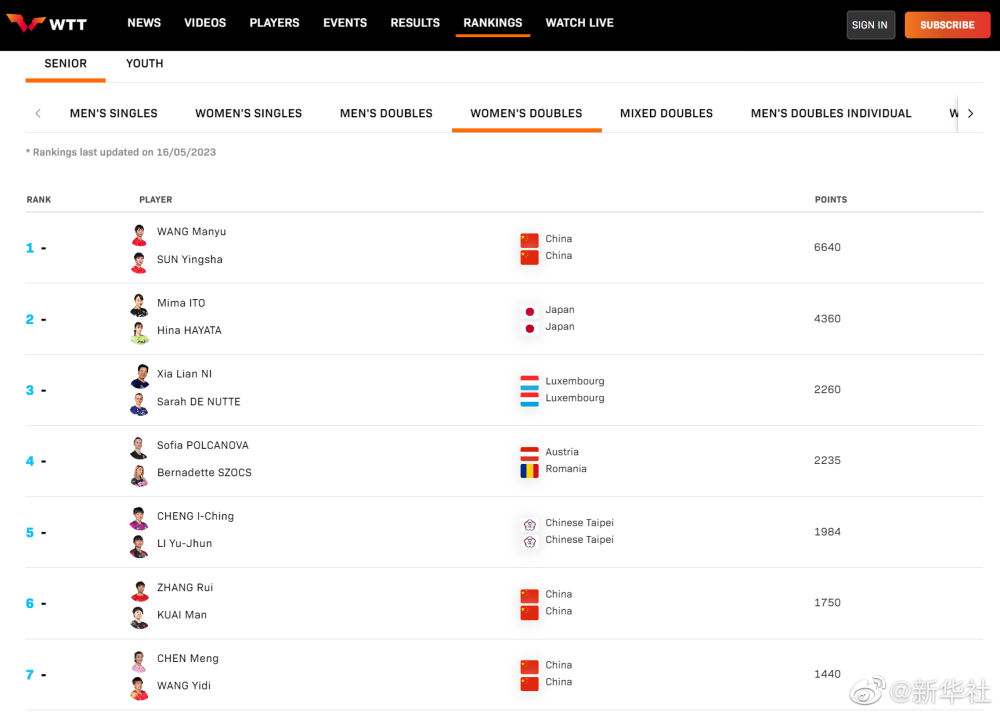The image size is (1000, 716).
Task: Click KUAI Man's avatar photo
Action: click(x=140, y=617)
